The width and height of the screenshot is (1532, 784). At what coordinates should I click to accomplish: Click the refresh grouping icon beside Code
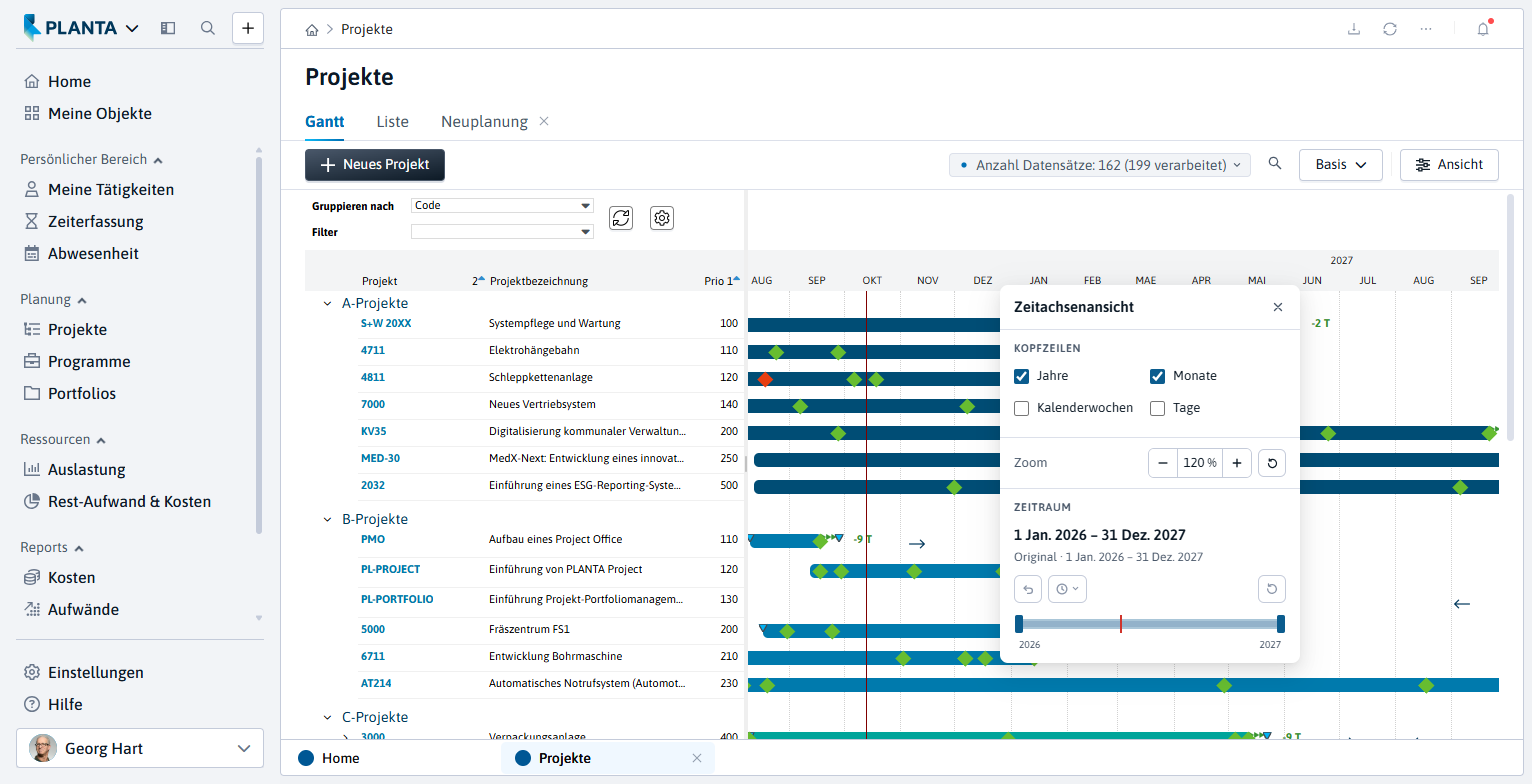coord(621,218)
